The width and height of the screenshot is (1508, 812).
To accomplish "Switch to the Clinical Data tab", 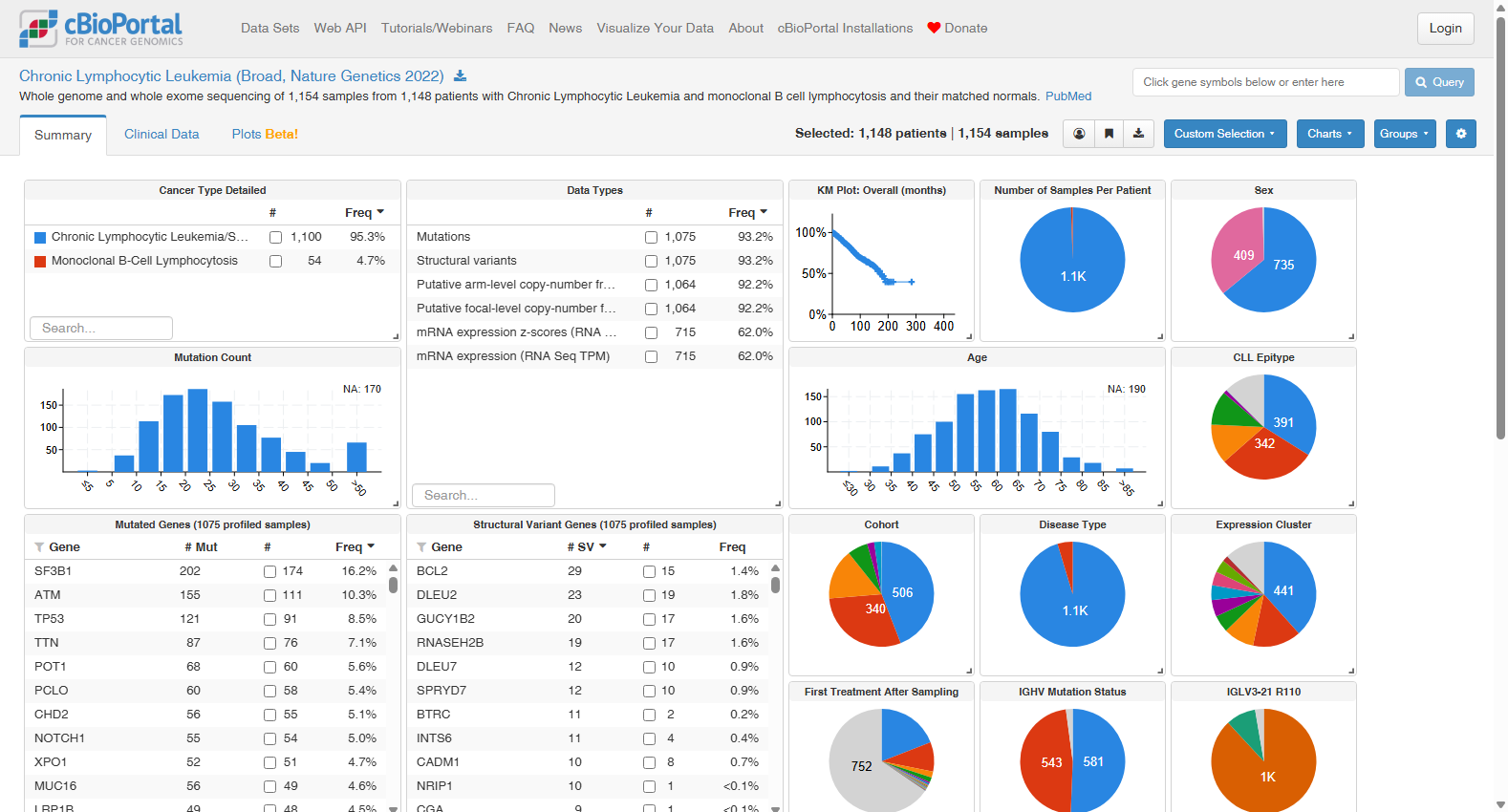I will click(162, 135).
